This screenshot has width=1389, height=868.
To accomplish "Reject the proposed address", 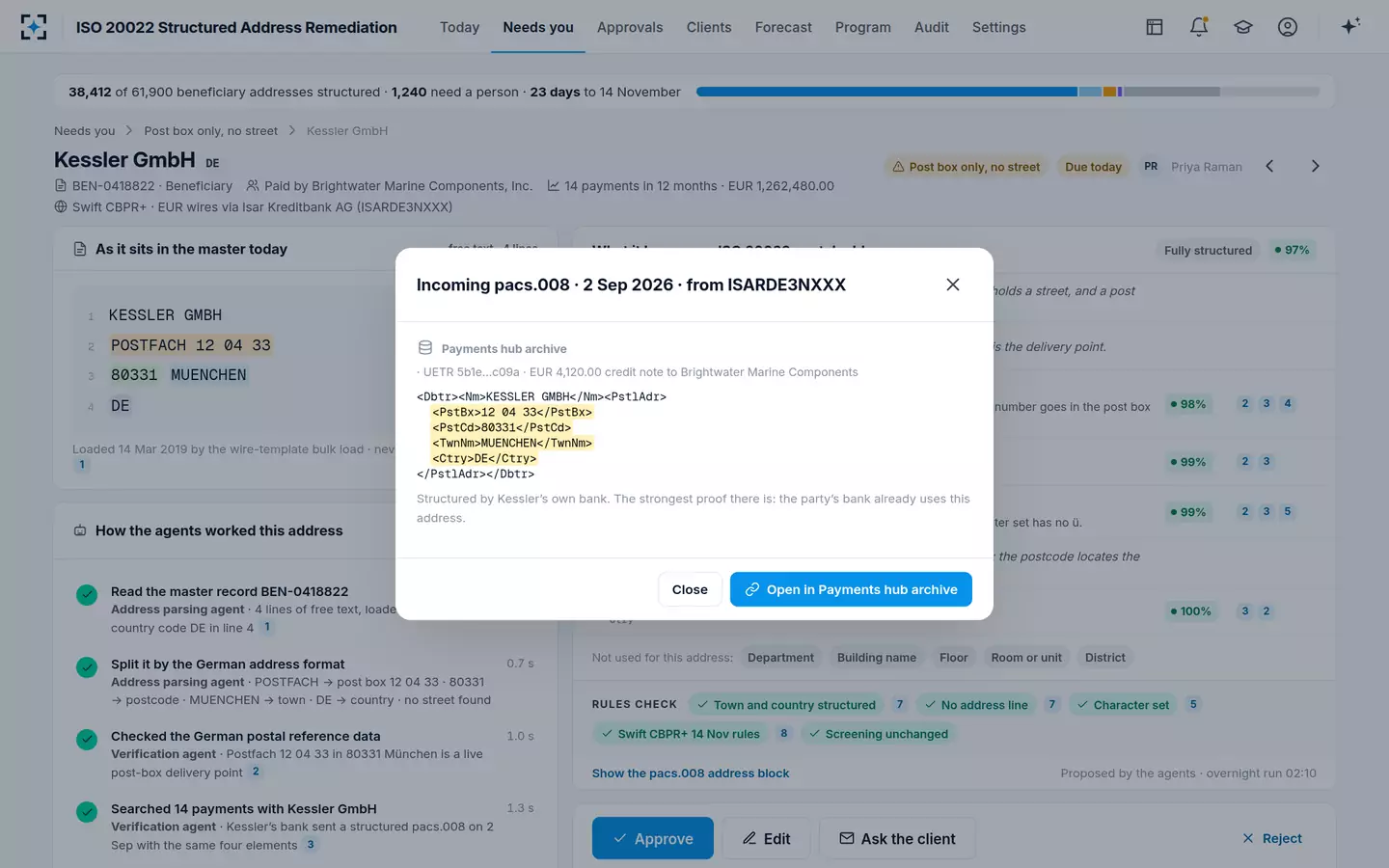I will [1272, 838].
